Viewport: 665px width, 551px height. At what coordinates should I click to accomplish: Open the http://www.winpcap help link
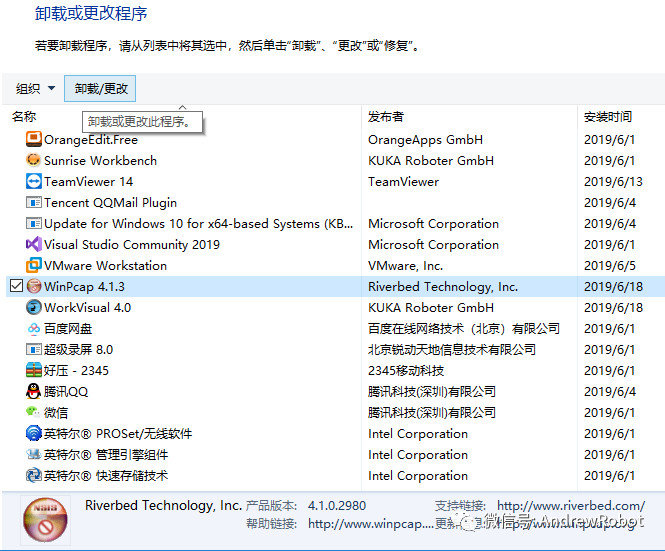(x=371, y=524)
